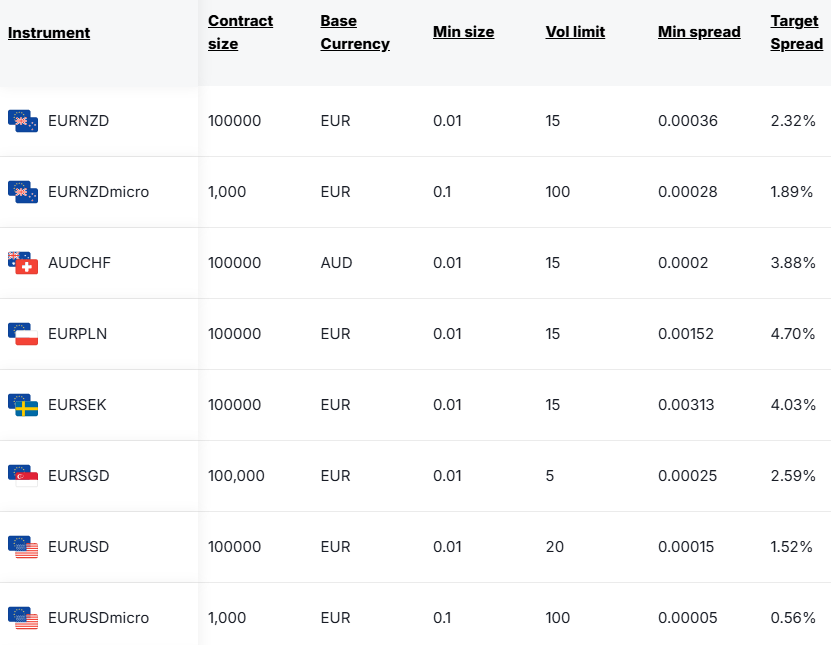
Task: Select the EURSEK flag pair icon
Action: 23,405
